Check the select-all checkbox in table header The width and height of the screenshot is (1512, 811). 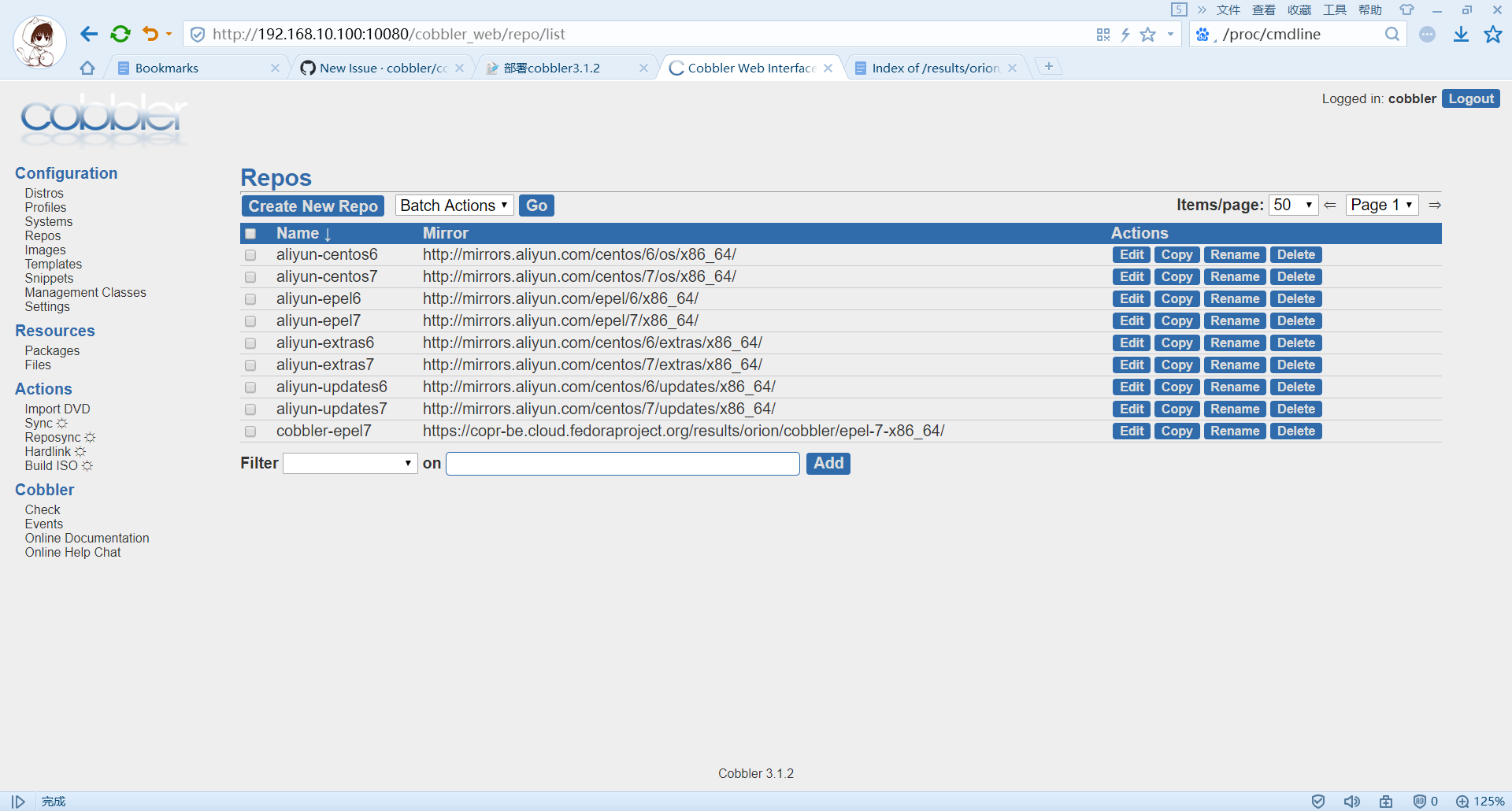(x=250, y=233)
